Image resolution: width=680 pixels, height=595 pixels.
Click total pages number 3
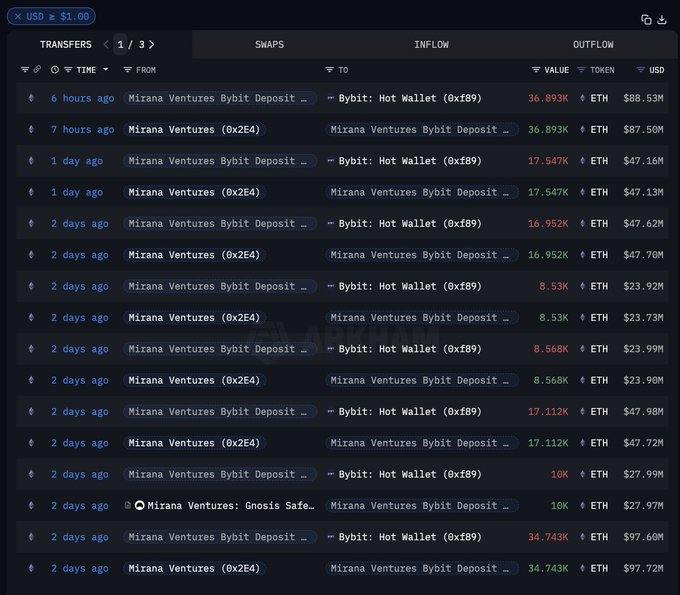pos(141,44)
